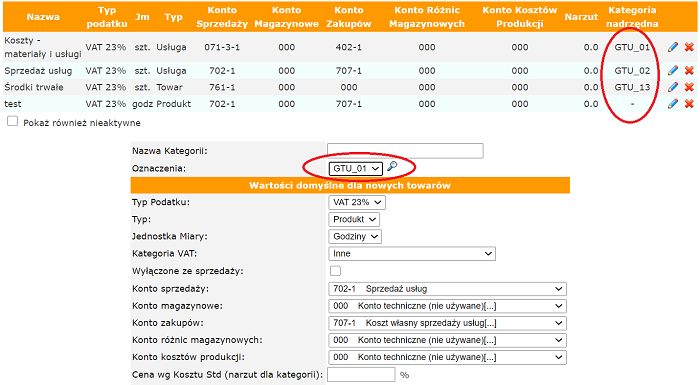Screen dimensions: 700x385
Task: Click the 'Kategoria nadrzędna' column header
Action: [632, 17]
